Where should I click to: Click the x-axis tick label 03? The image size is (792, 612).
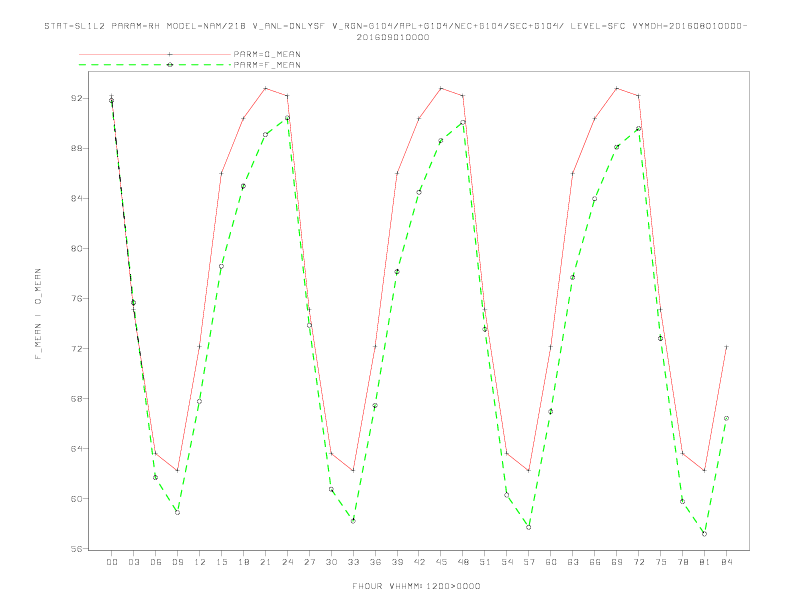click(x=133, y=562)
